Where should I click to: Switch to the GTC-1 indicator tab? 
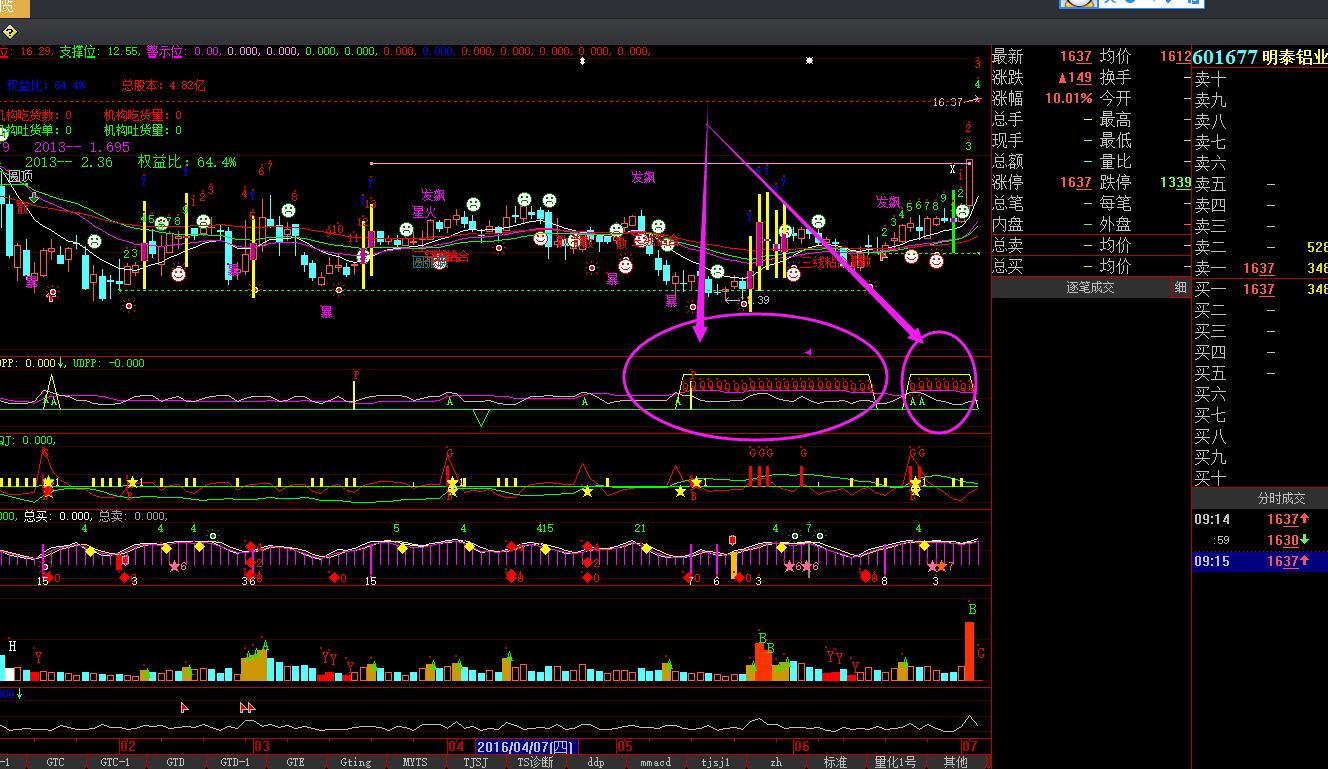(x=115, y=762)
